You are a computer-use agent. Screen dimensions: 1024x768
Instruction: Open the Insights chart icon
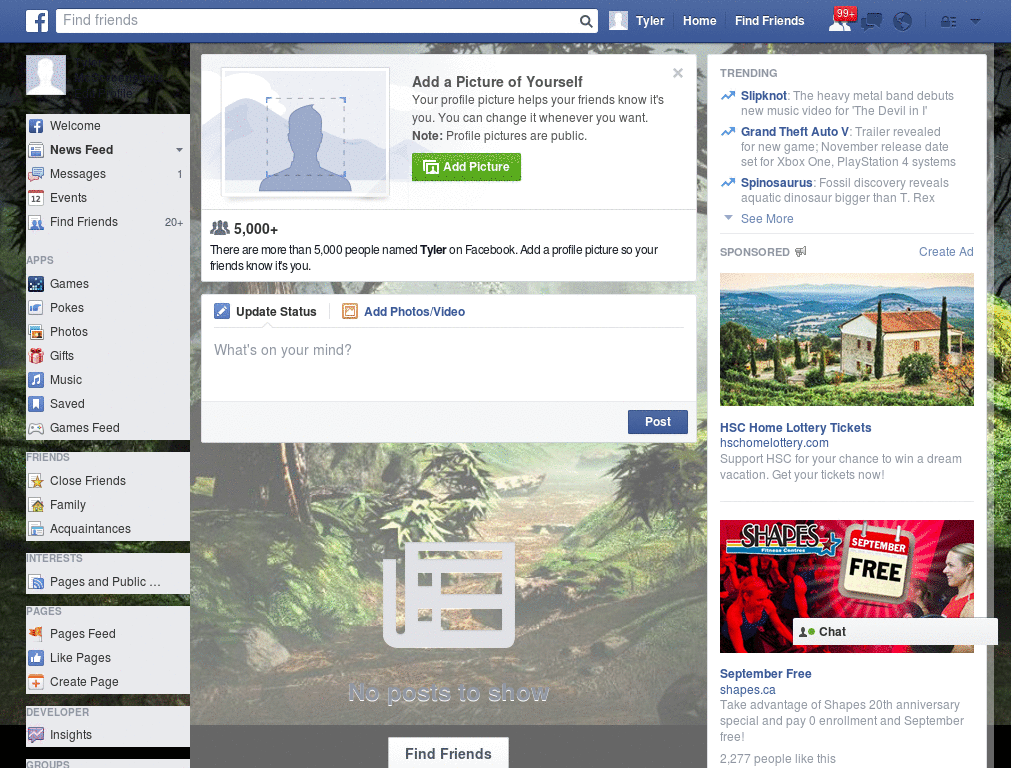(x=36, y=735)
